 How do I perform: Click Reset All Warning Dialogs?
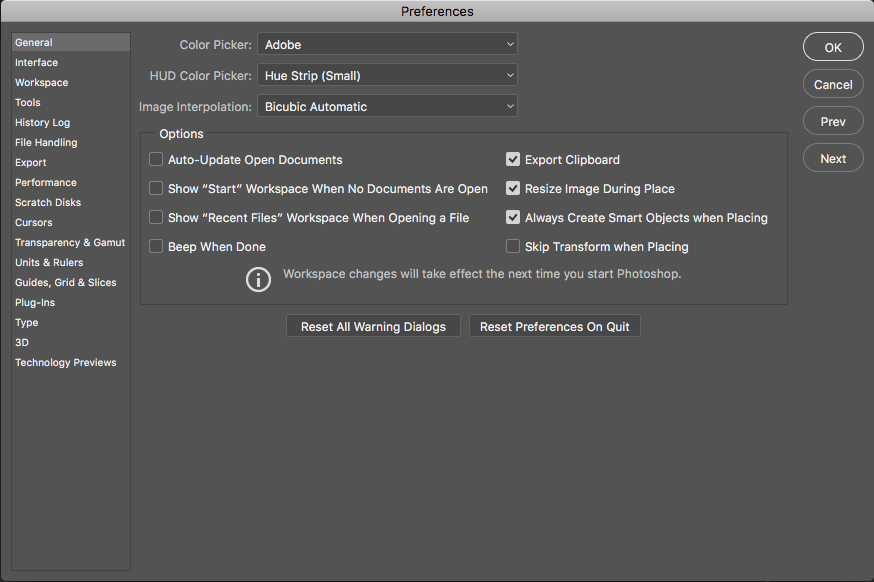[372, 325]
